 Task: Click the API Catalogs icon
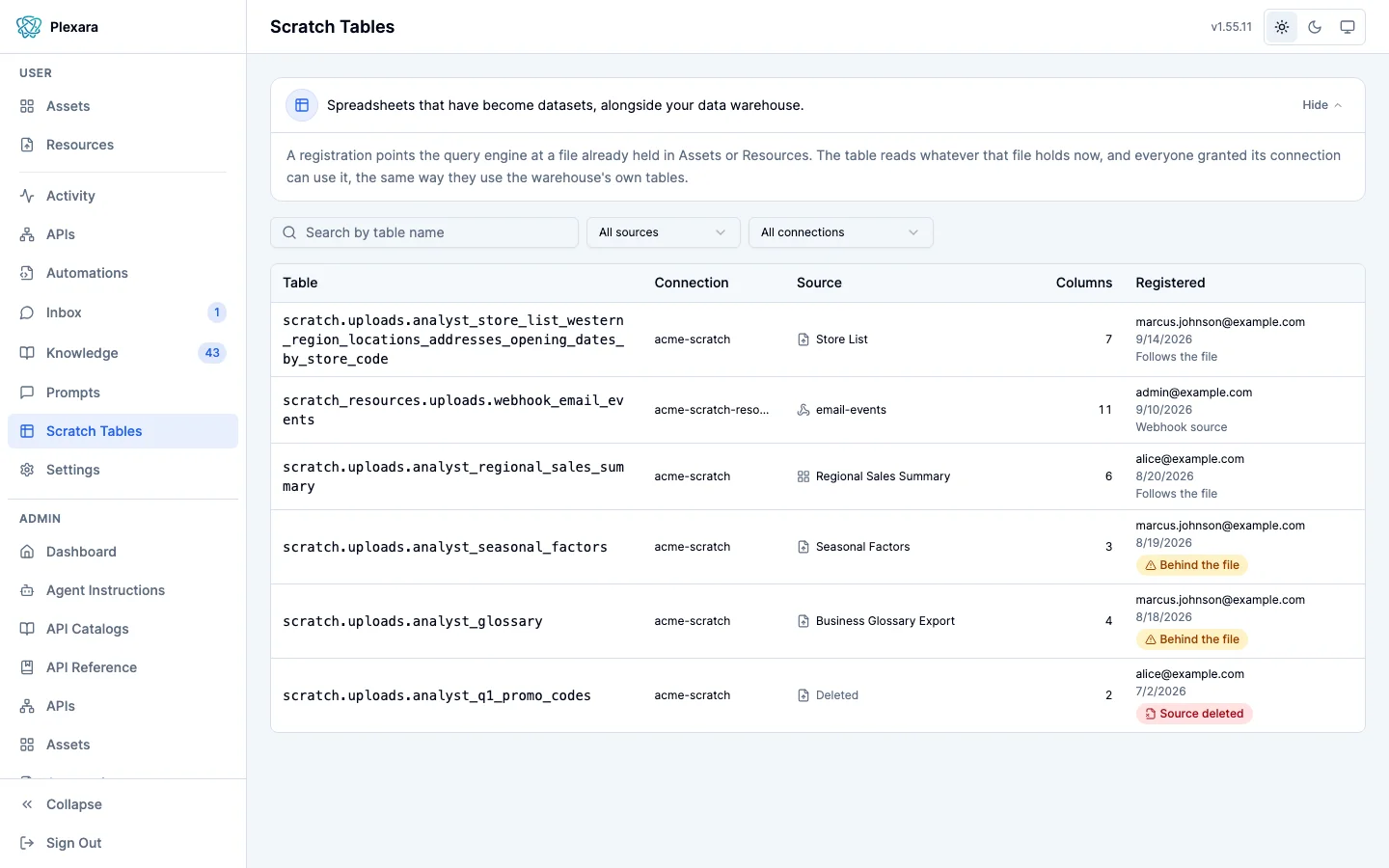point(27,629)
